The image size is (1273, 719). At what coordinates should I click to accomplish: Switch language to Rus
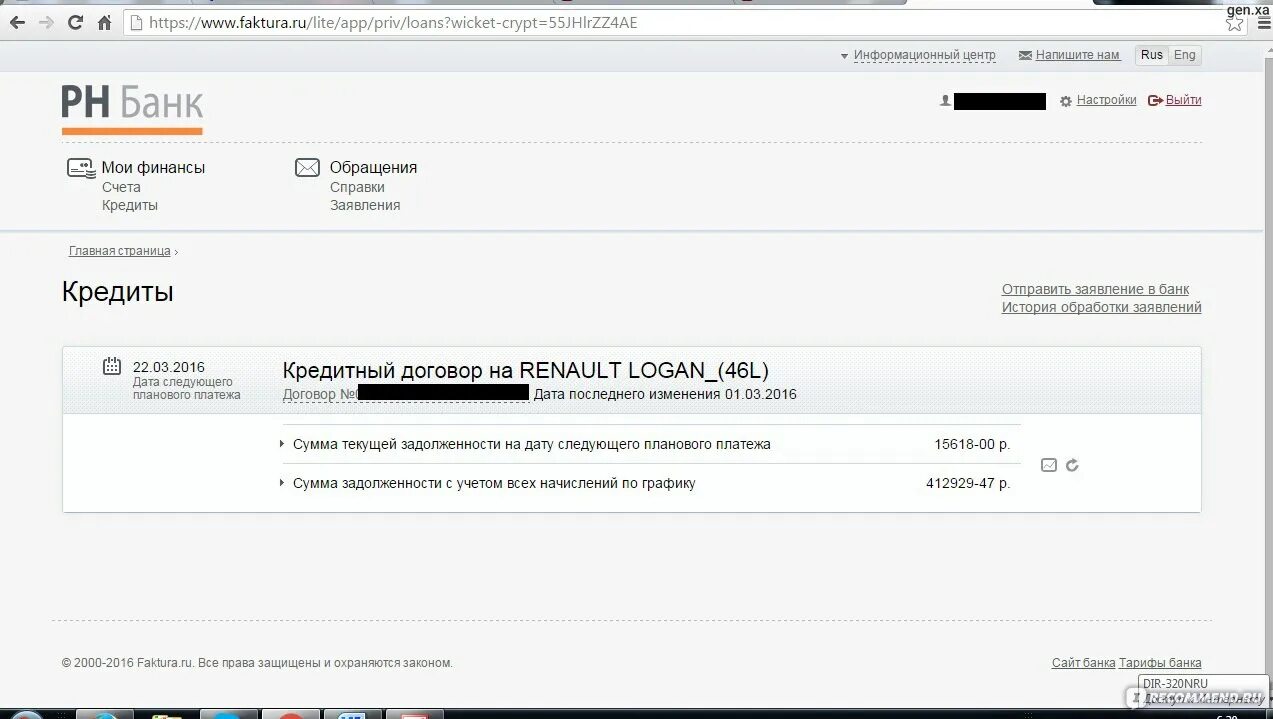(x=1152, y=55)
